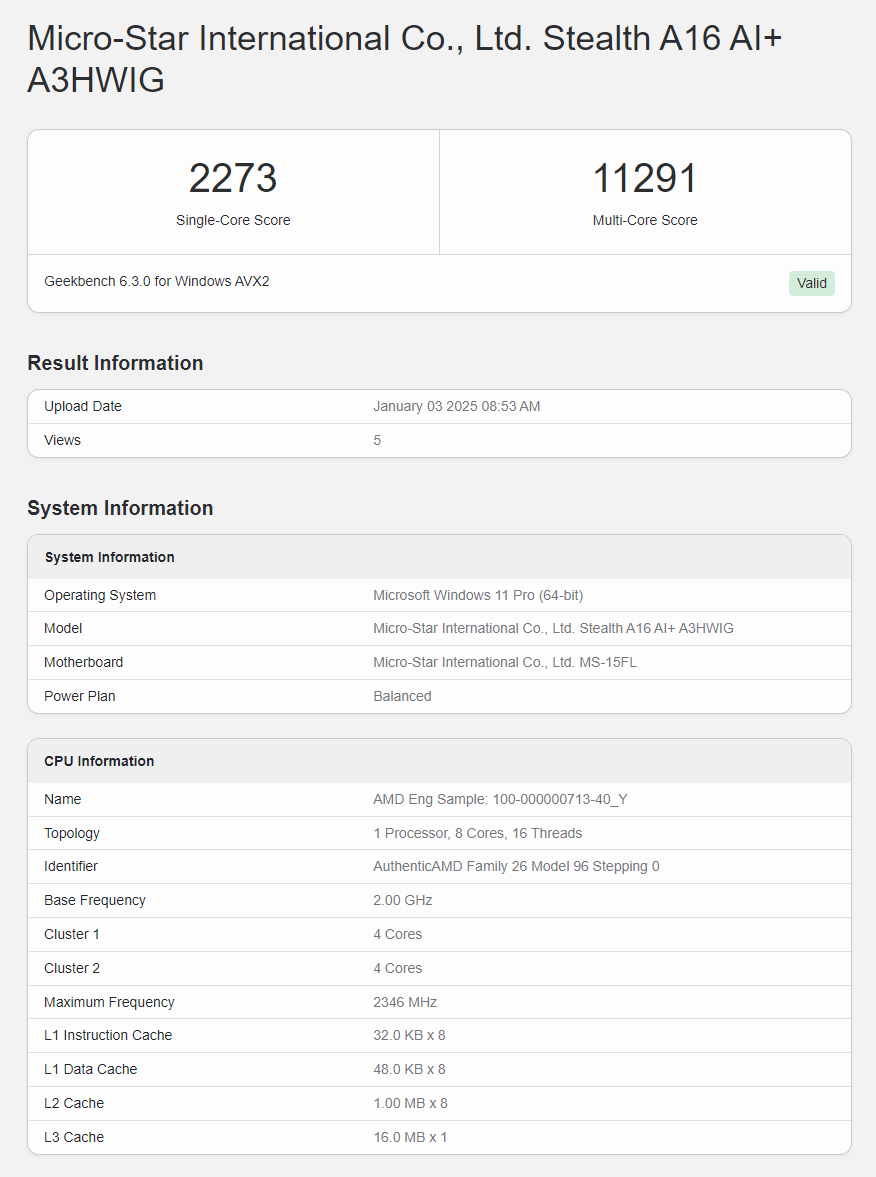Select the single-core score 2273
Screen dimensions: 876x1177
click(233, 178)
